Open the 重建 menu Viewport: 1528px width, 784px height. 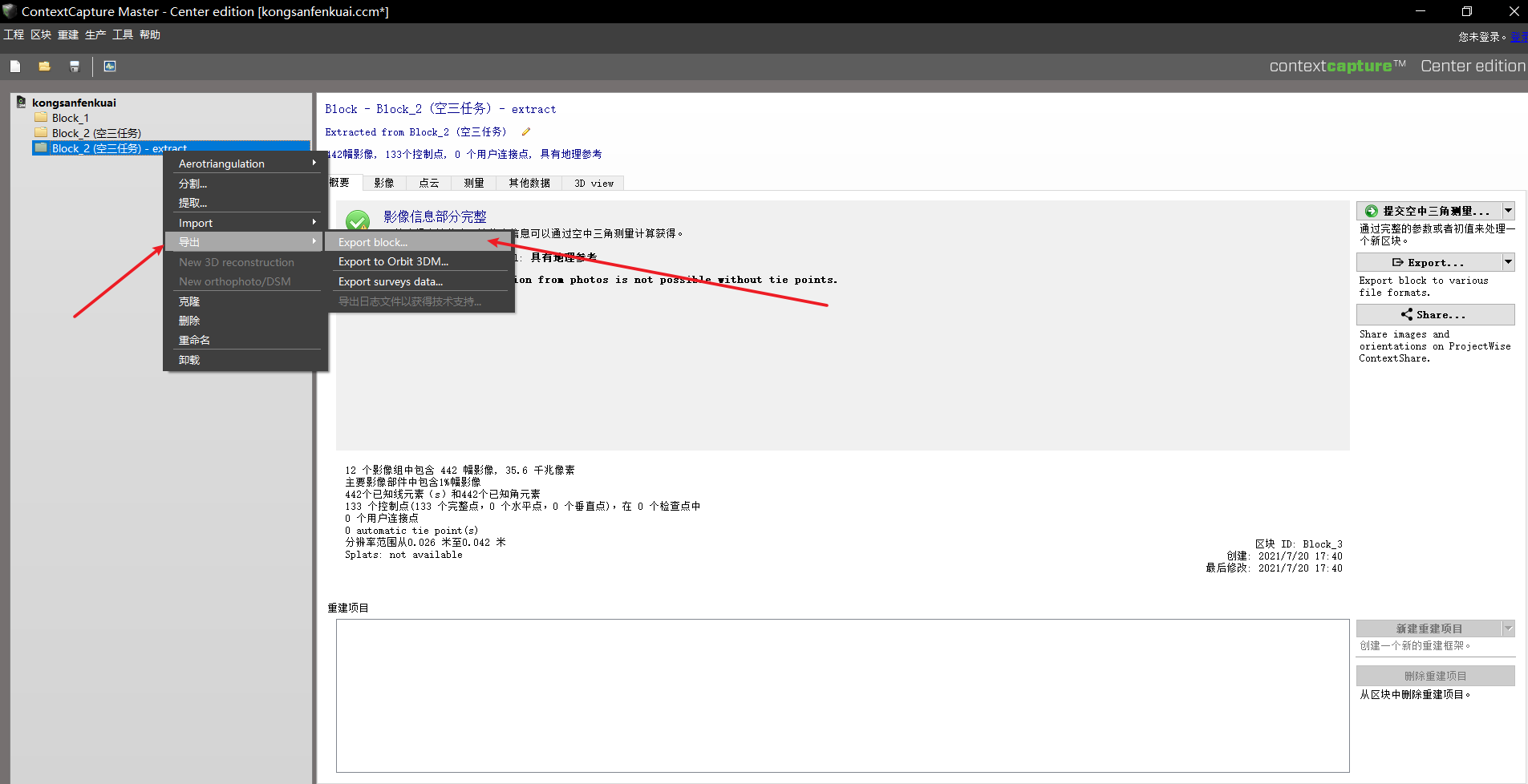pos(68,34)
